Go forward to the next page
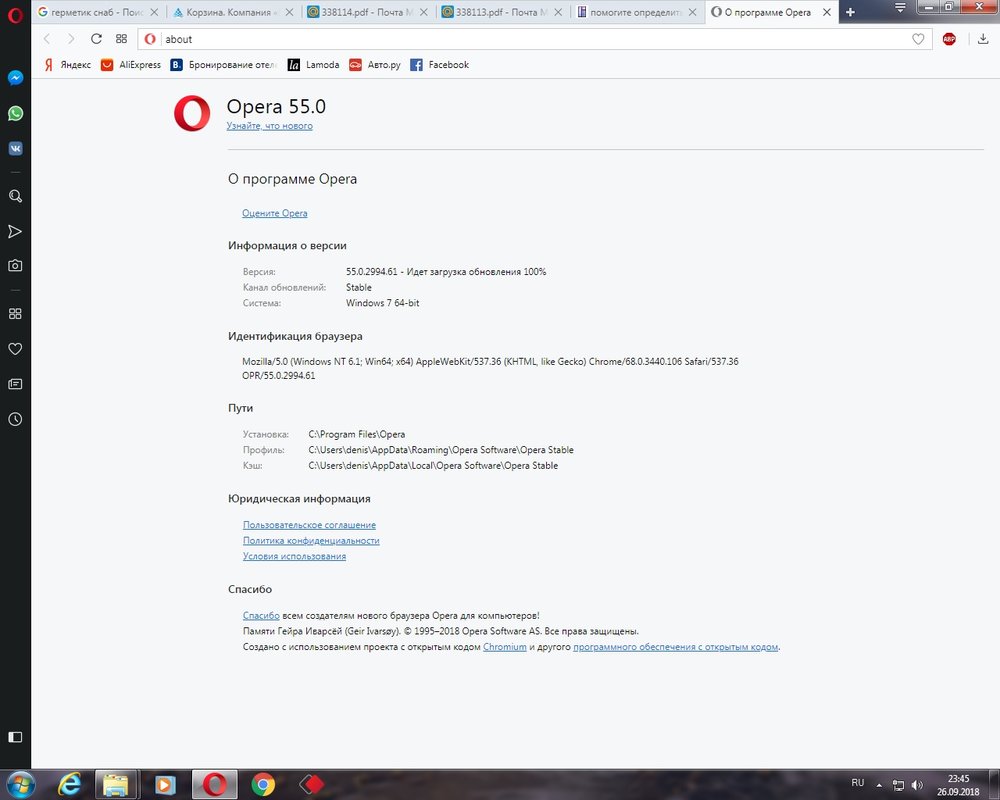Screen dimensions: 1000x800 pyautogui.click(x=71, y=39)
